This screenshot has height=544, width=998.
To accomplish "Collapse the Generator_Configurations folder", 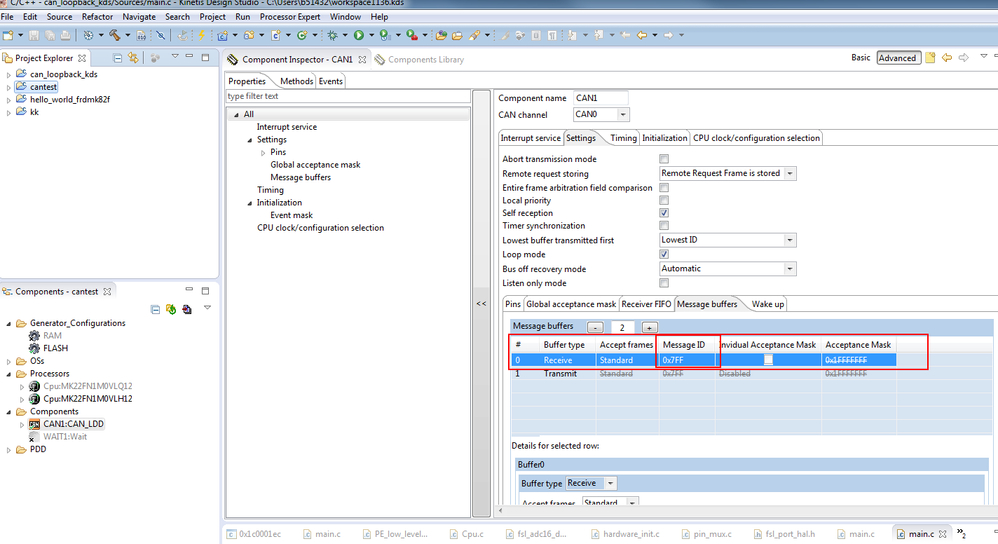I will tap(8, 323).
